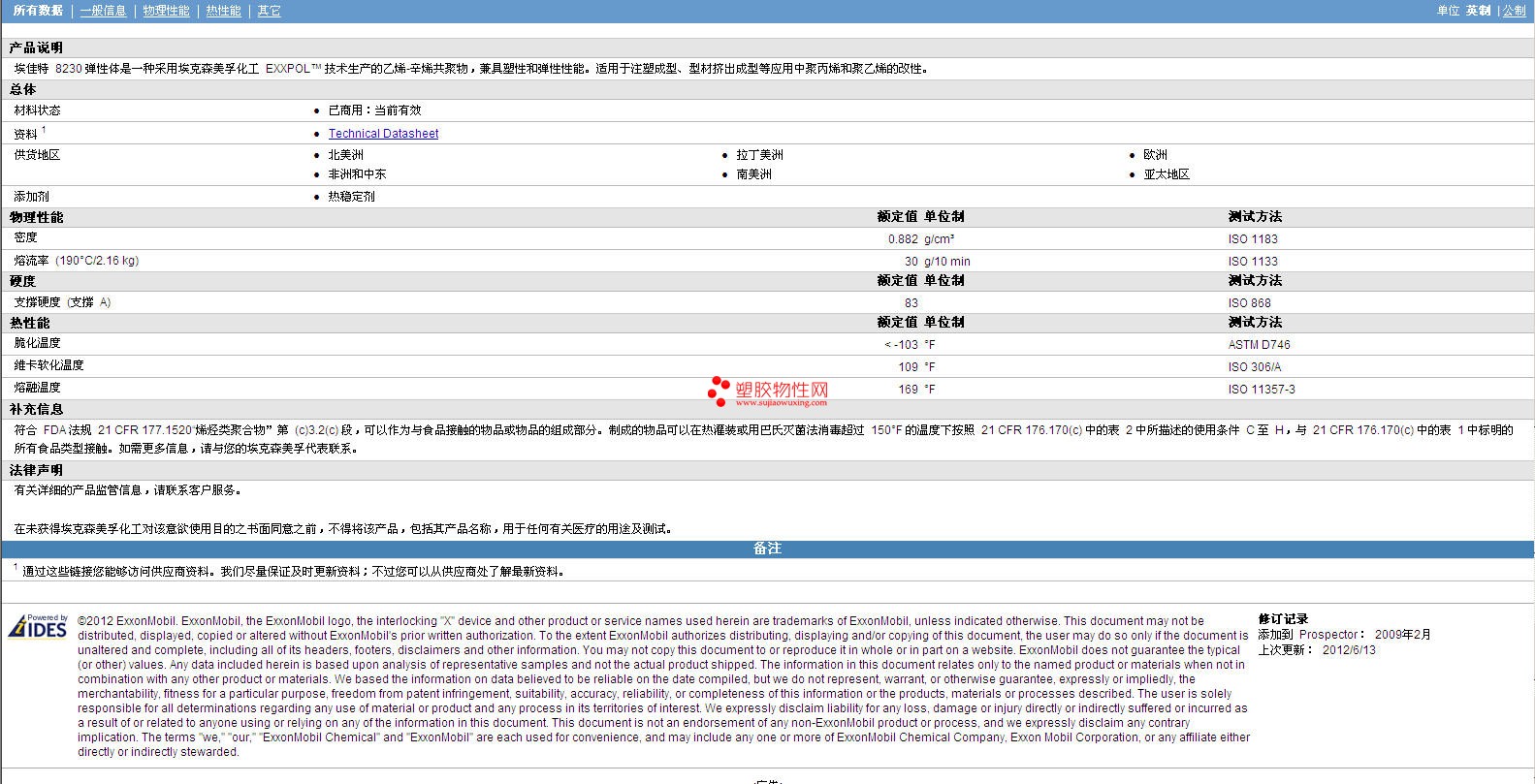This screenshot has width=1535, height=784.
Task: Click the 法律声明 section heading
Action: 36,470
